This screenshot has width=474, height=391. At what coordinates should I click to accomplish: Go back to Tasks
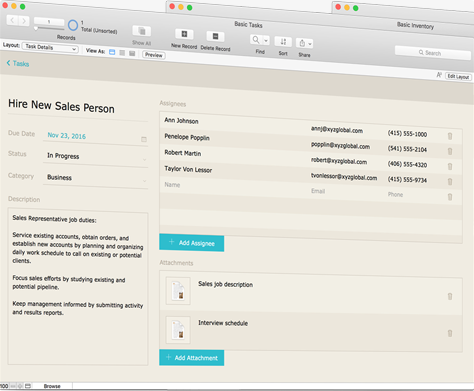coord(18,63)
